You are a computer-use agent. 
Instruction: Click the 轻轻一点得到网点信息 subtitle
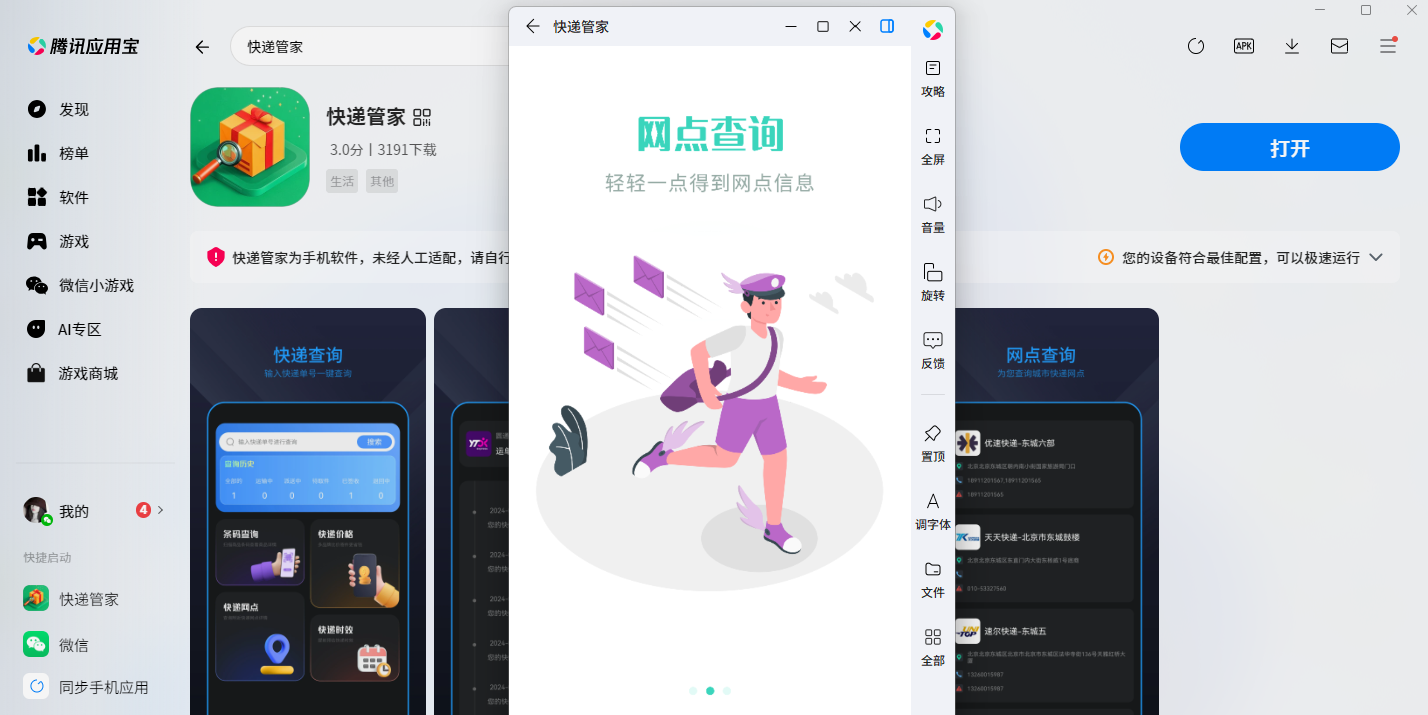710,183
